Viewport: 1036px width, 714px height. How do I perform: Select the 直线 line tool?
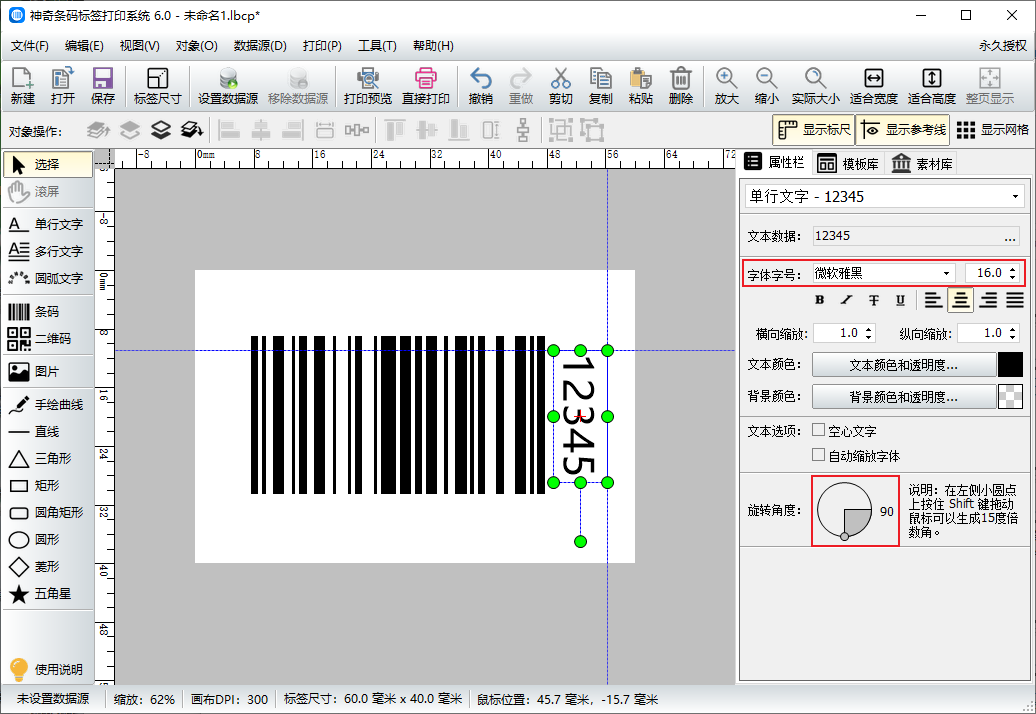[x=46, y=432]
